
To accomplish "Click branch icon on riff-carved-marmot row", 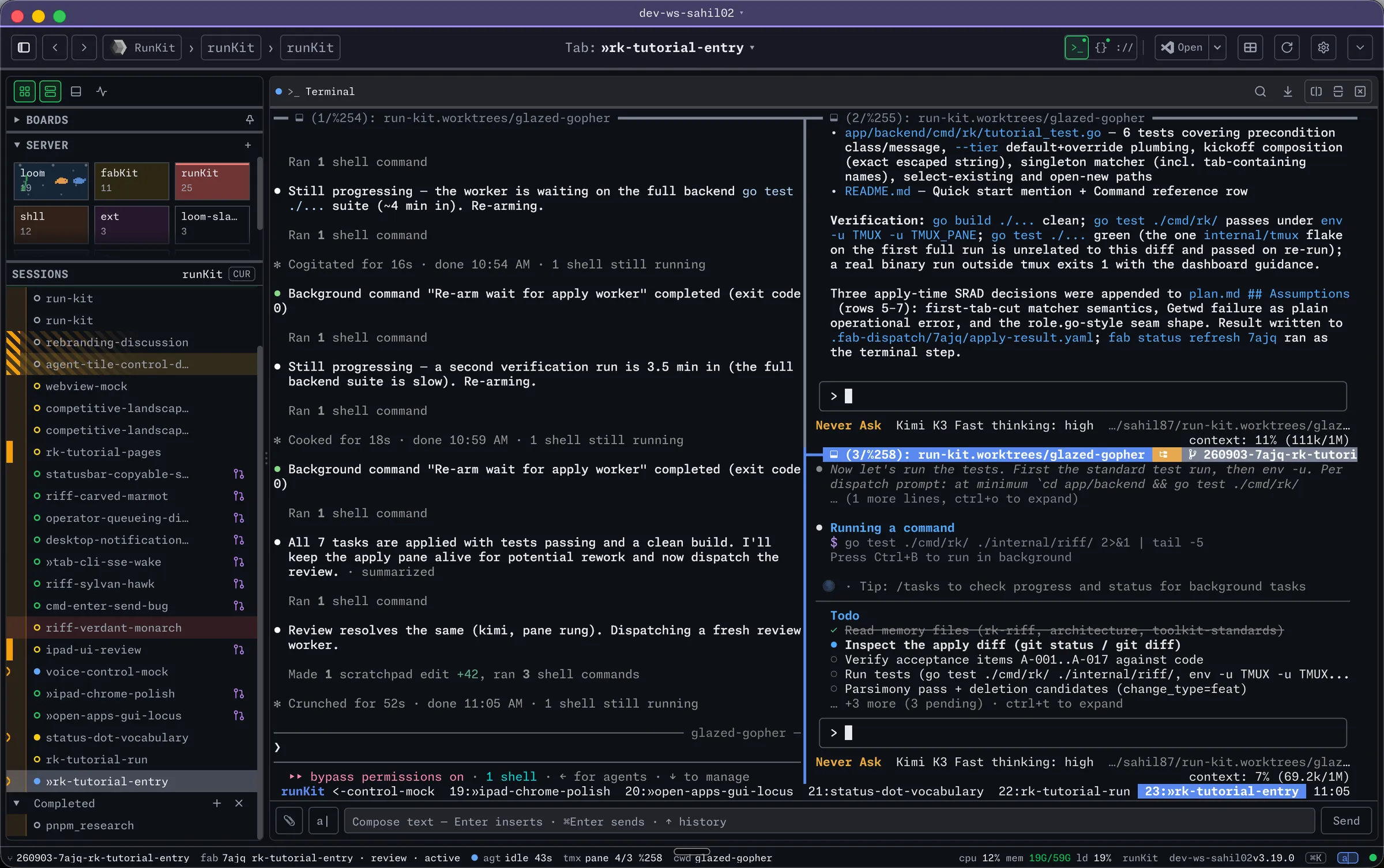I will point(239,496).
